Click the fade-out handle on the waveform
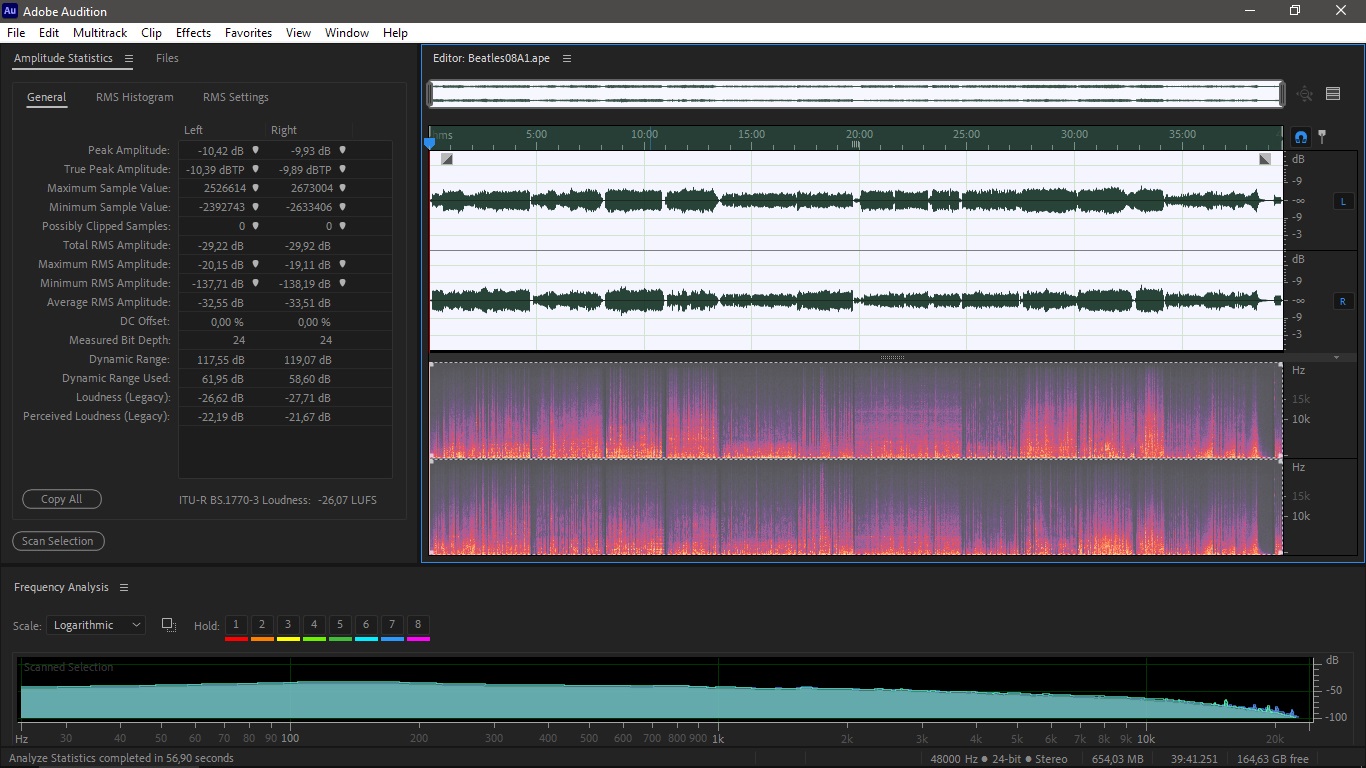Viewport: 1366px width, 768px height. pyautogui.click(x=1265, y=159)
